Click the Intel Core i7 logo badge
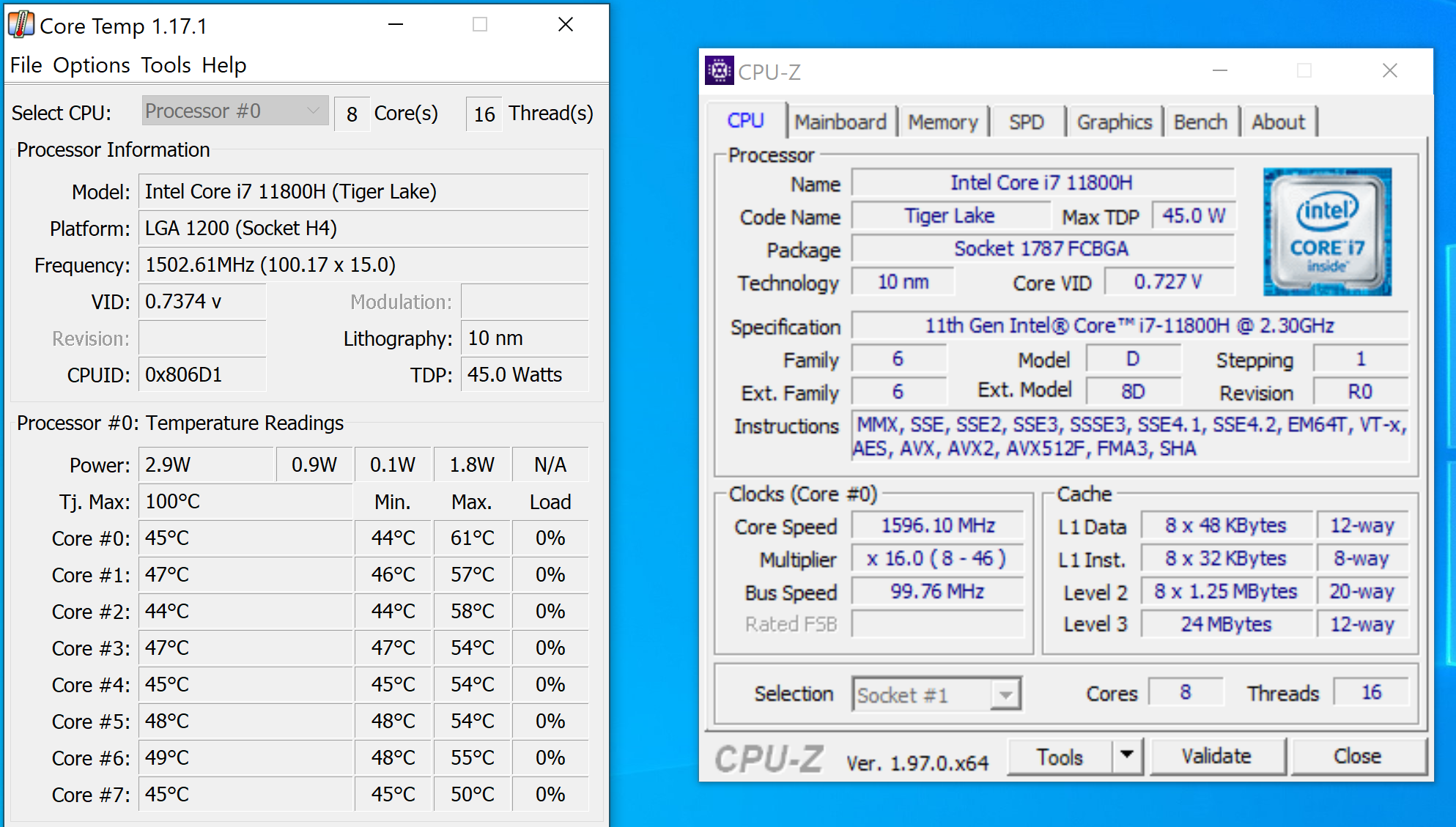The image size is (1456, 827). coord(1327,231)
